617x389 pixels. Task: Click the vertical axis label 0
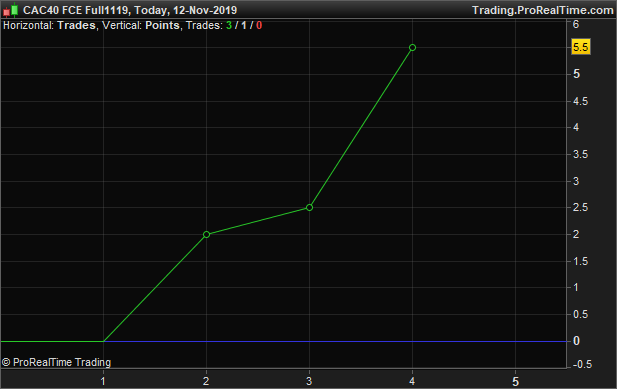(x=576, y=341)
